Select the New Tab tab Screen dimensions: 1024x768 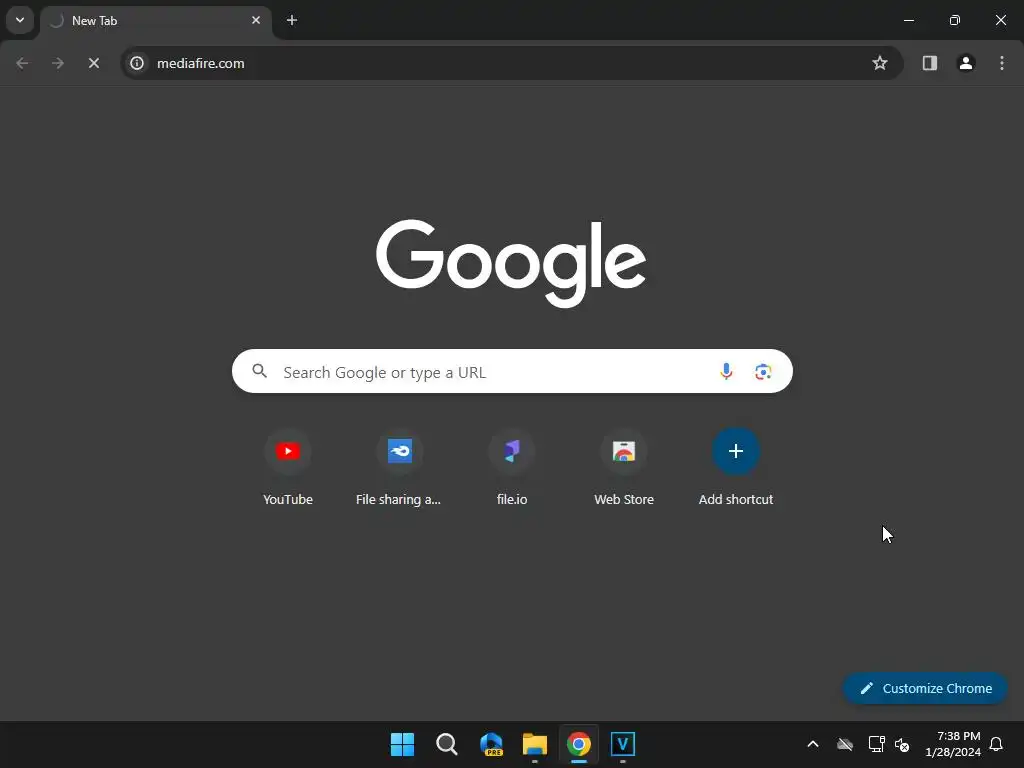[x=155, y=21]
